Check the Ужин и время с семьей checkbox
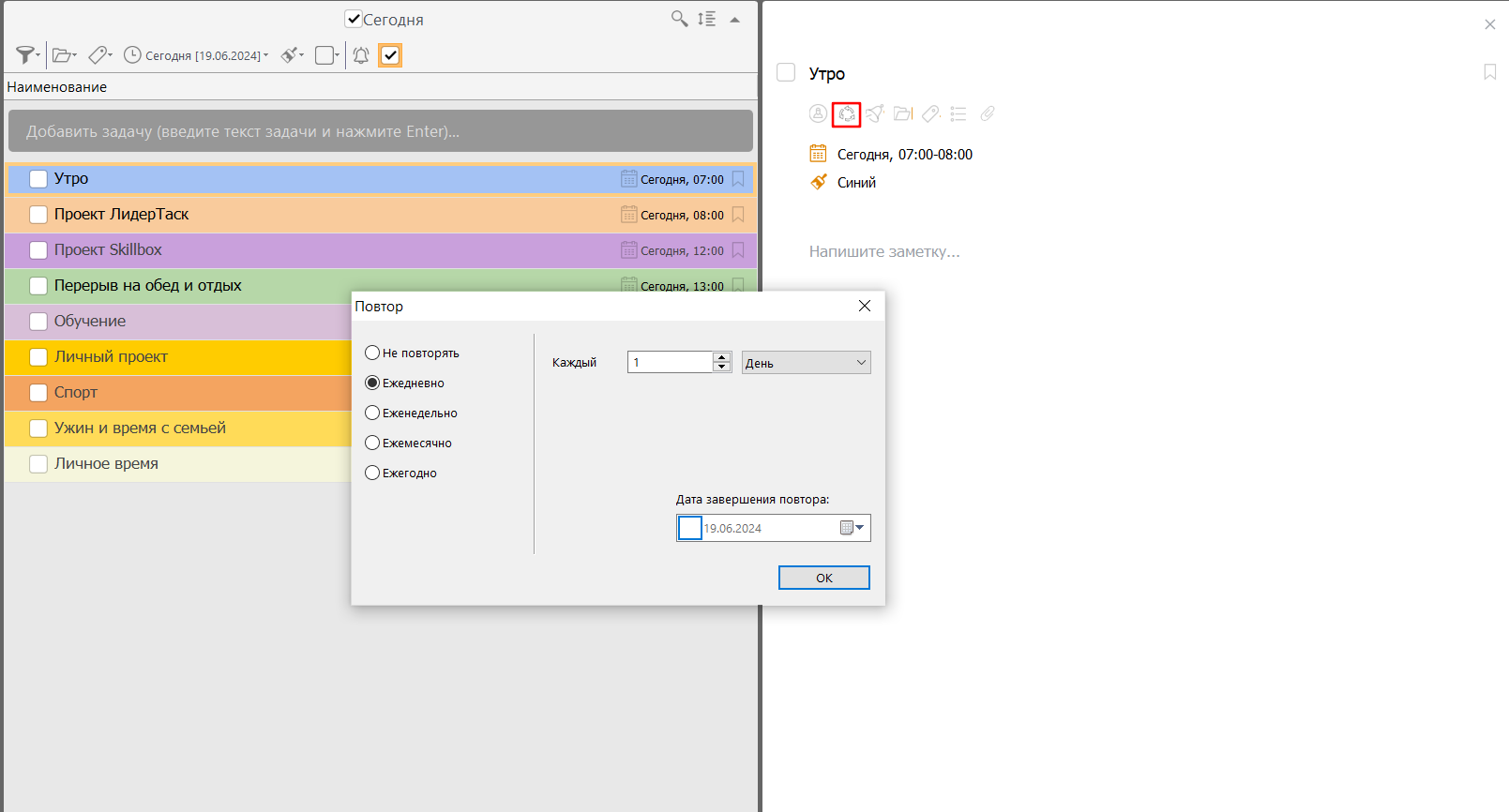Viewport: 1509px width, 812px height. [x=38, y=429]
